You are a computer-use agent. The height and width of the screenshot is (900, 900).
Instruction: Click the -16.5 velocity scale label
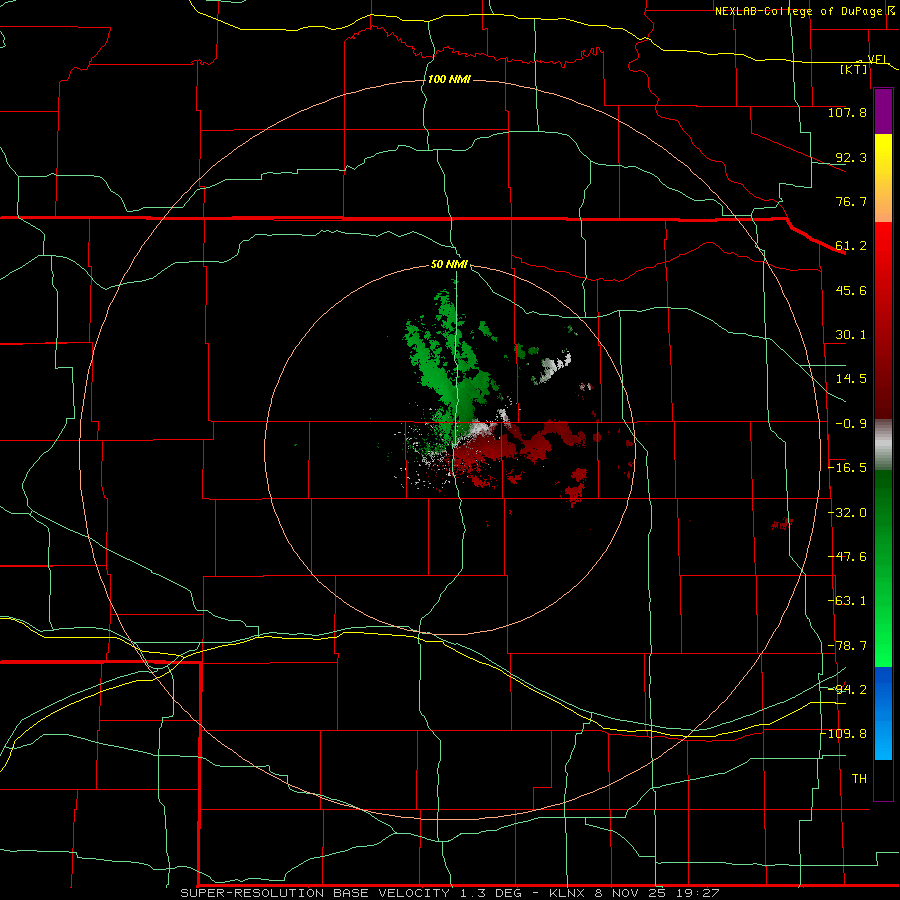click(847, 468)
